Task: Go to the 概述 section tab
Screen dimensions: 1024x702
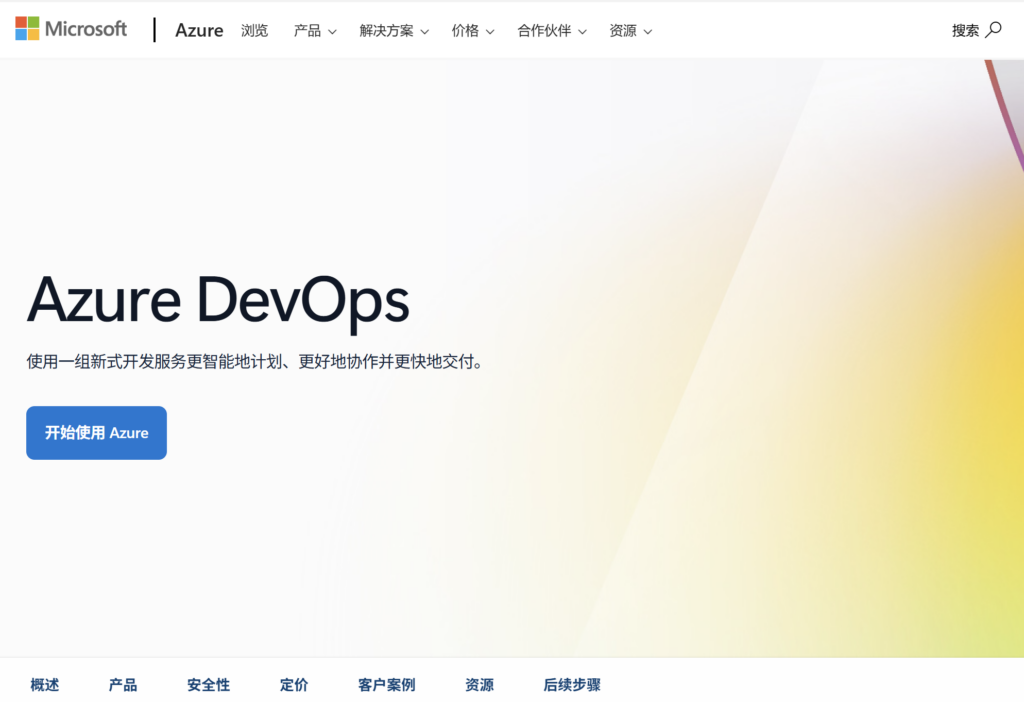Action: [45, 684]
